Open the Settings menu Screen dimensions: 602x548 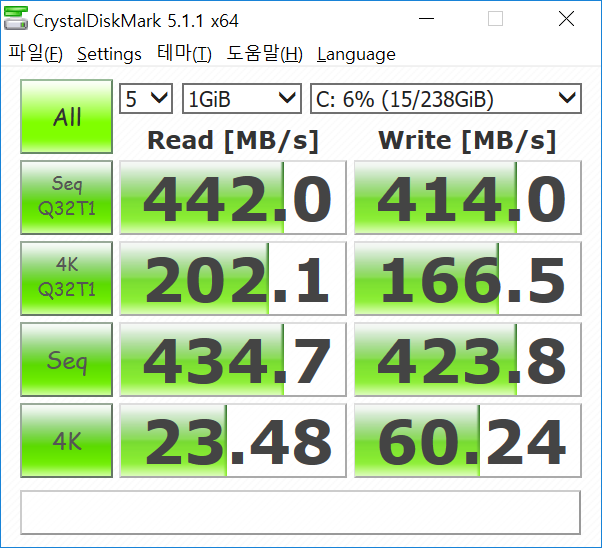[x=109, y=54]
